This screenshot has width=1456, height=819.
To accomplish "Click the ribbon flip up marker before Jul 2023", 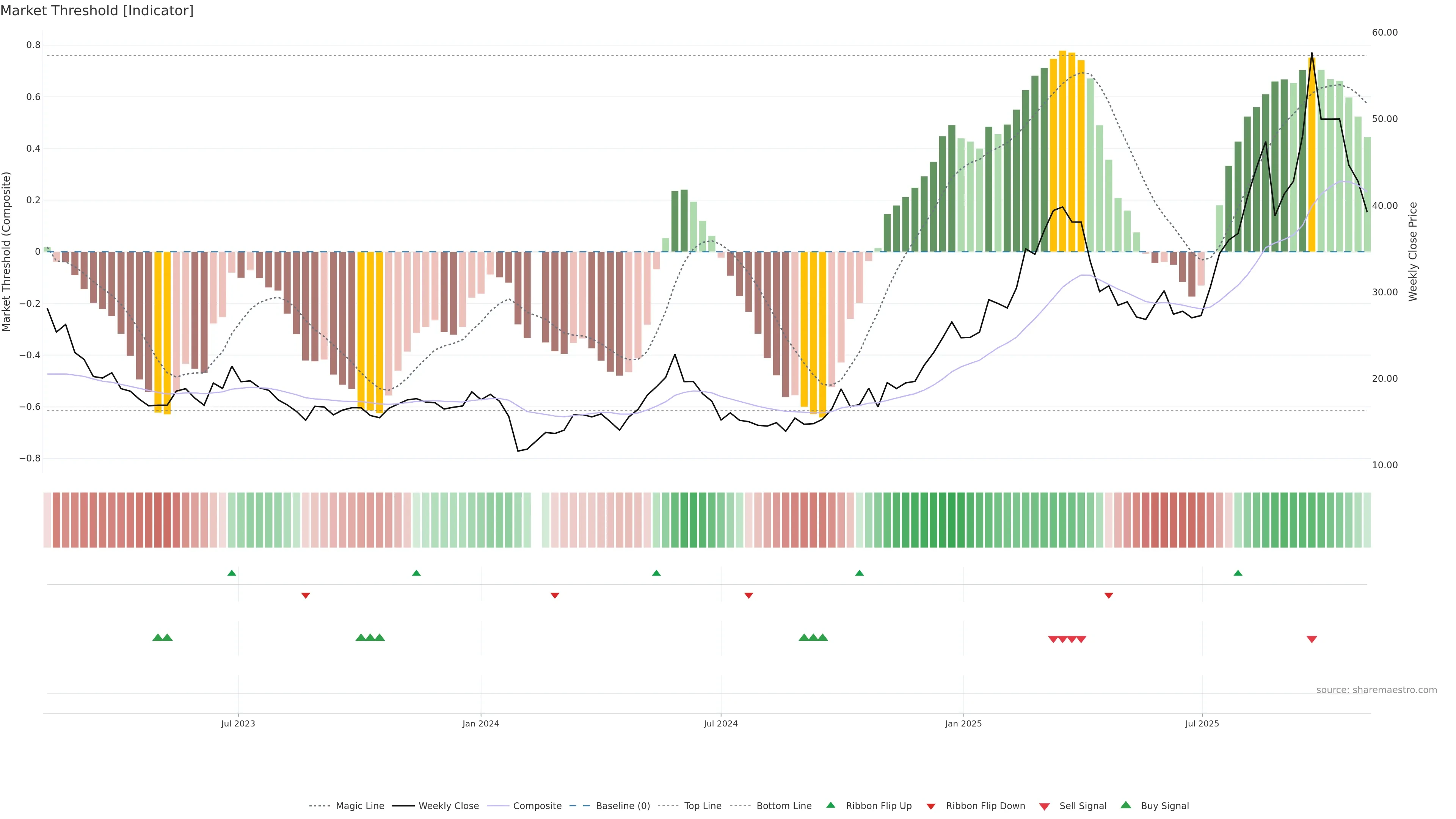I will [232, 573].
